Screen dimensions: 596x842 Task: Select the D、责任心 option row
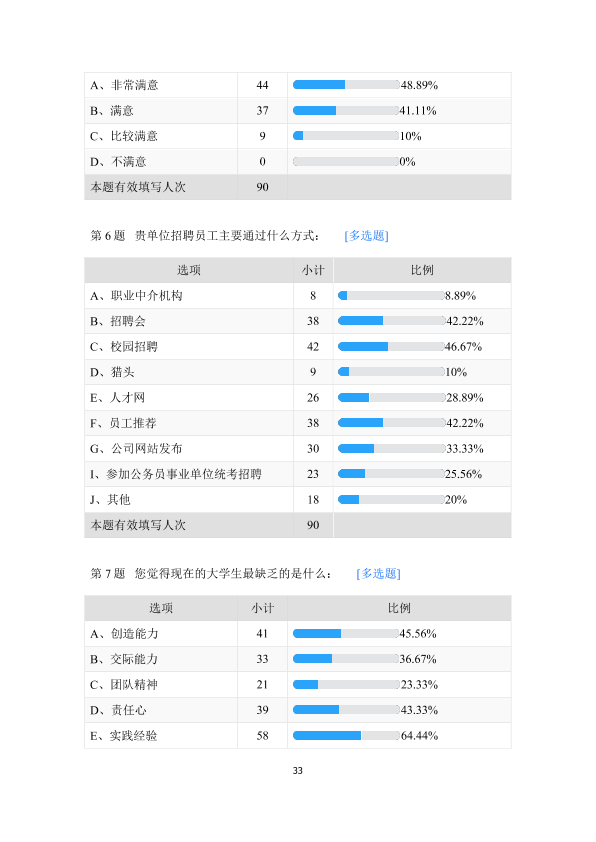click(297, 710)
